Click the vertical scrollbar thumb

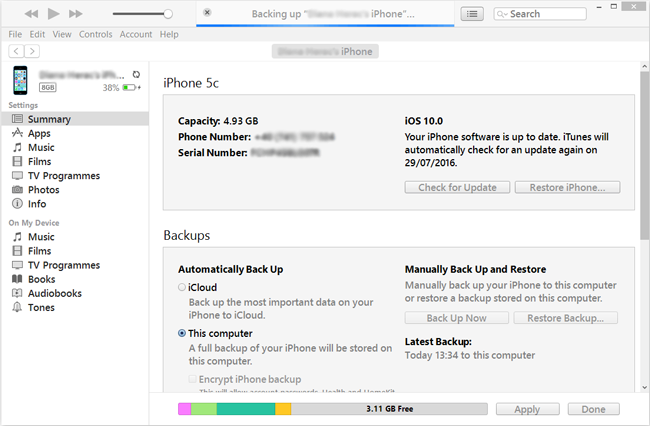tap(644, 155)
